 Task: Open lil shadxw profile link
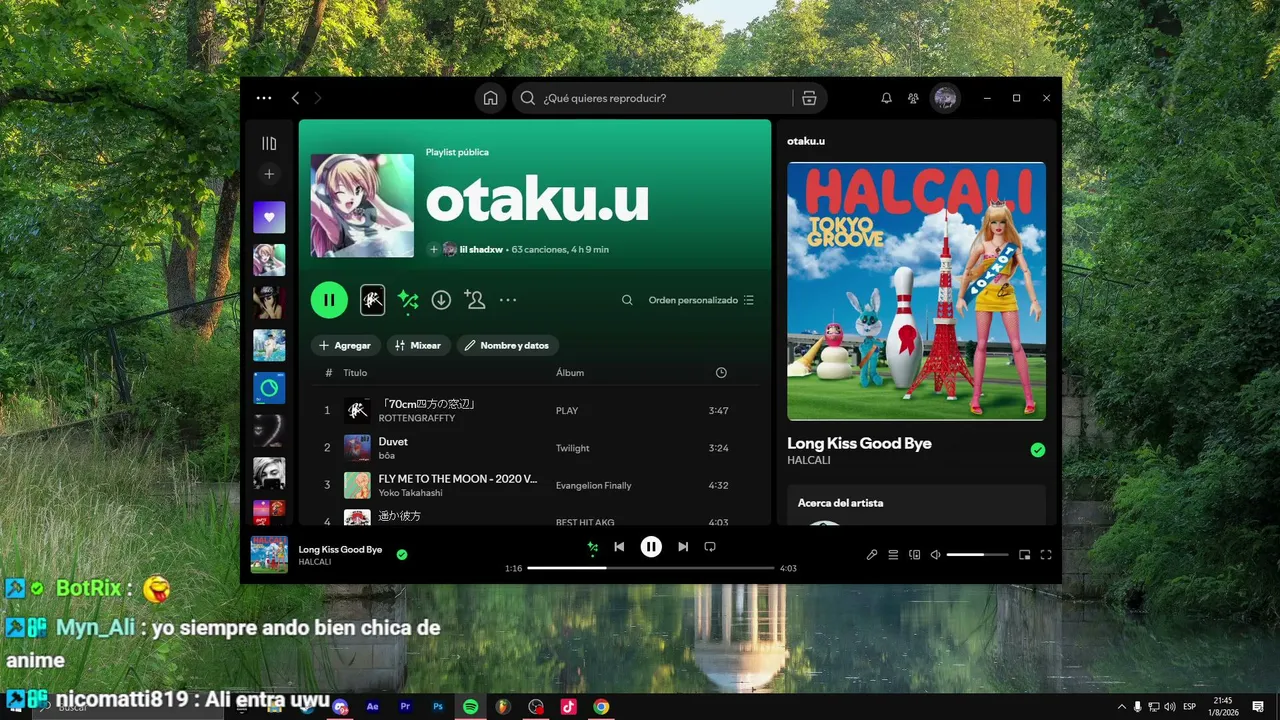pyautogui.click(x=481, y=249)
